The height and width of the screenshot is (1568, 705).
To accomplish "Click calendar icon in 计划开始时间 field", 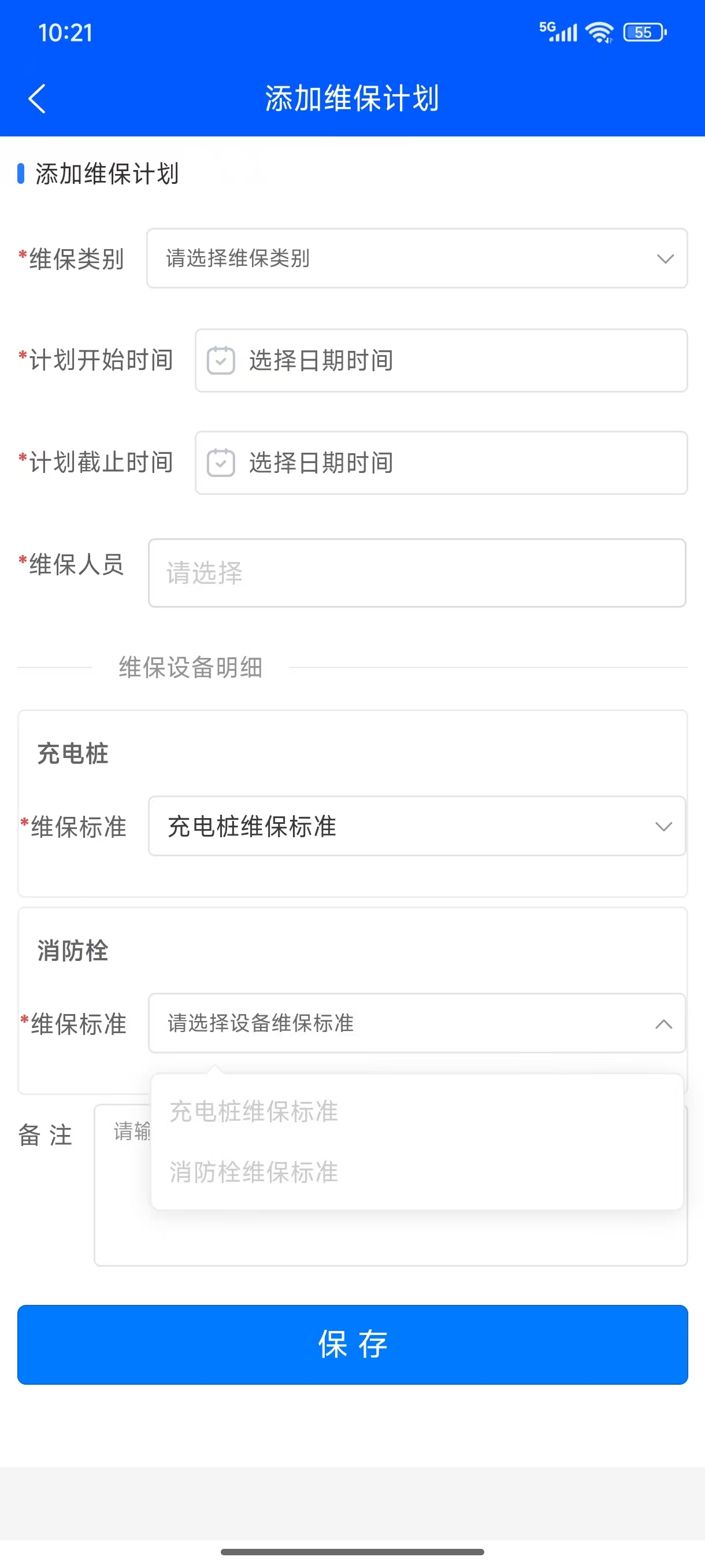I will point(221,360).
